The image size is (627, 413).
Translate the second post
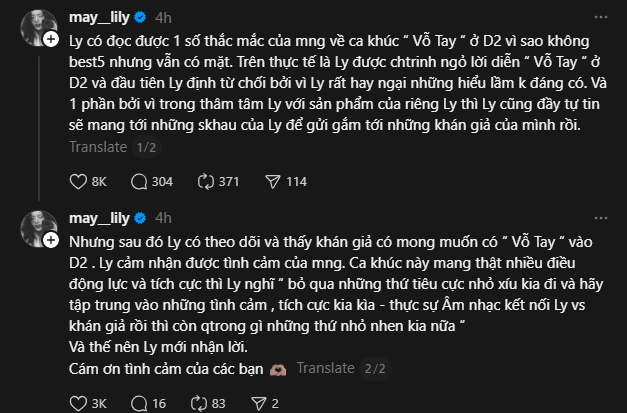click(x=325, y=367)
